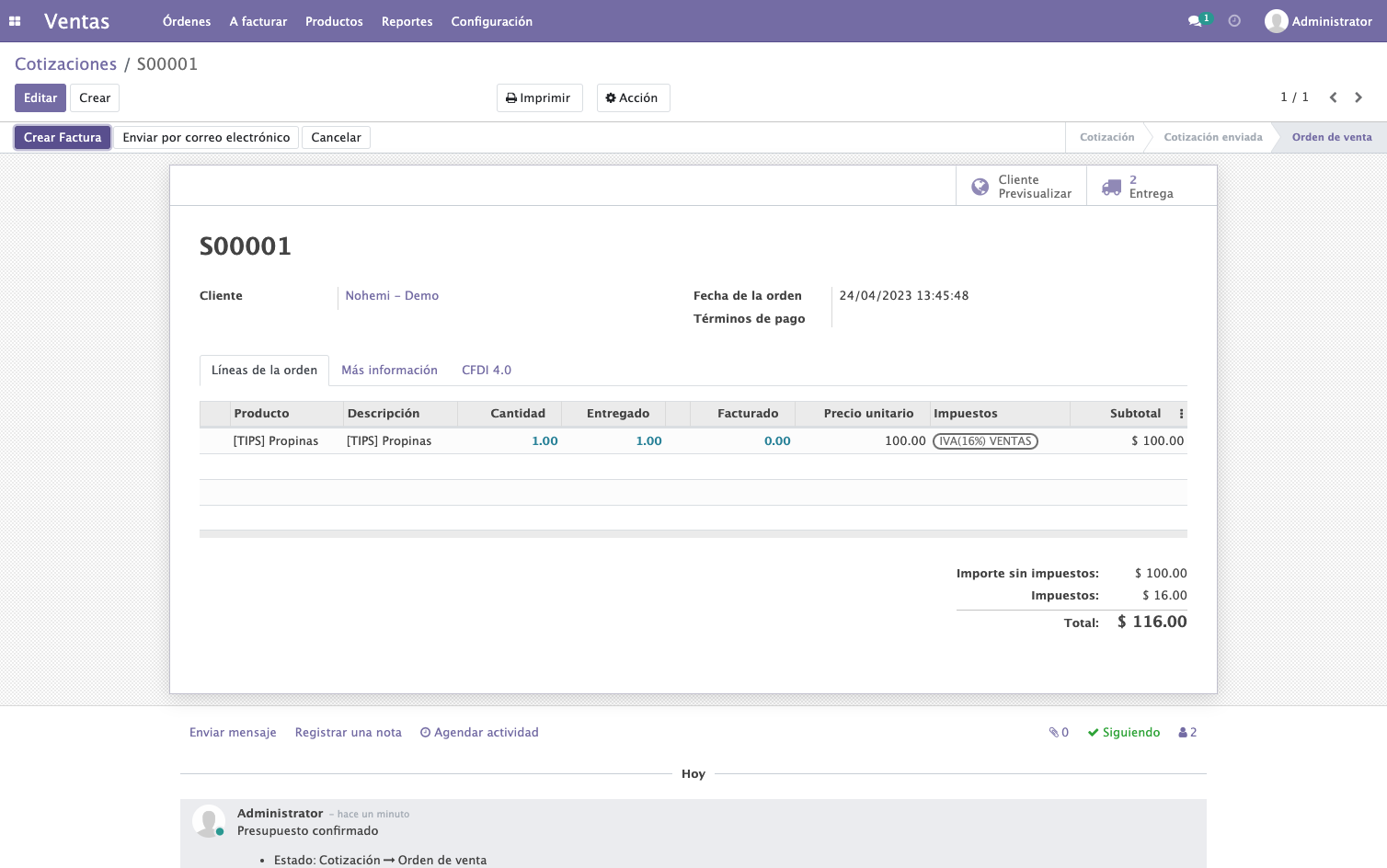
Task: Open the followers count icon
Action: [x=1187, y=733]
